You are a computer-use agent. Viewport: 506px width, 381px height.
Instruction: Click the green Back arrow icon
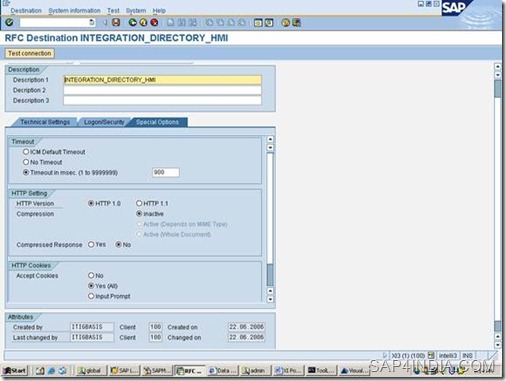coord(133,22)
